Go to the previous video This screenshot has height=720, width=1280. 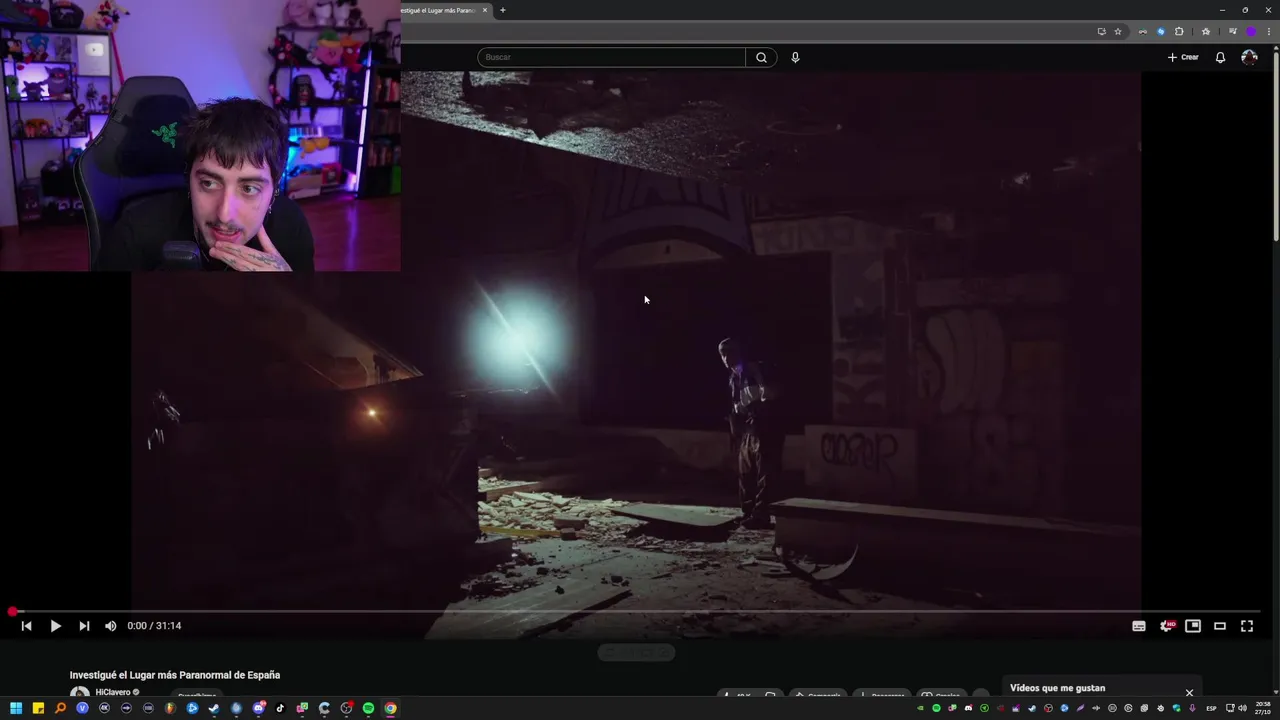[x=27, y=626]
